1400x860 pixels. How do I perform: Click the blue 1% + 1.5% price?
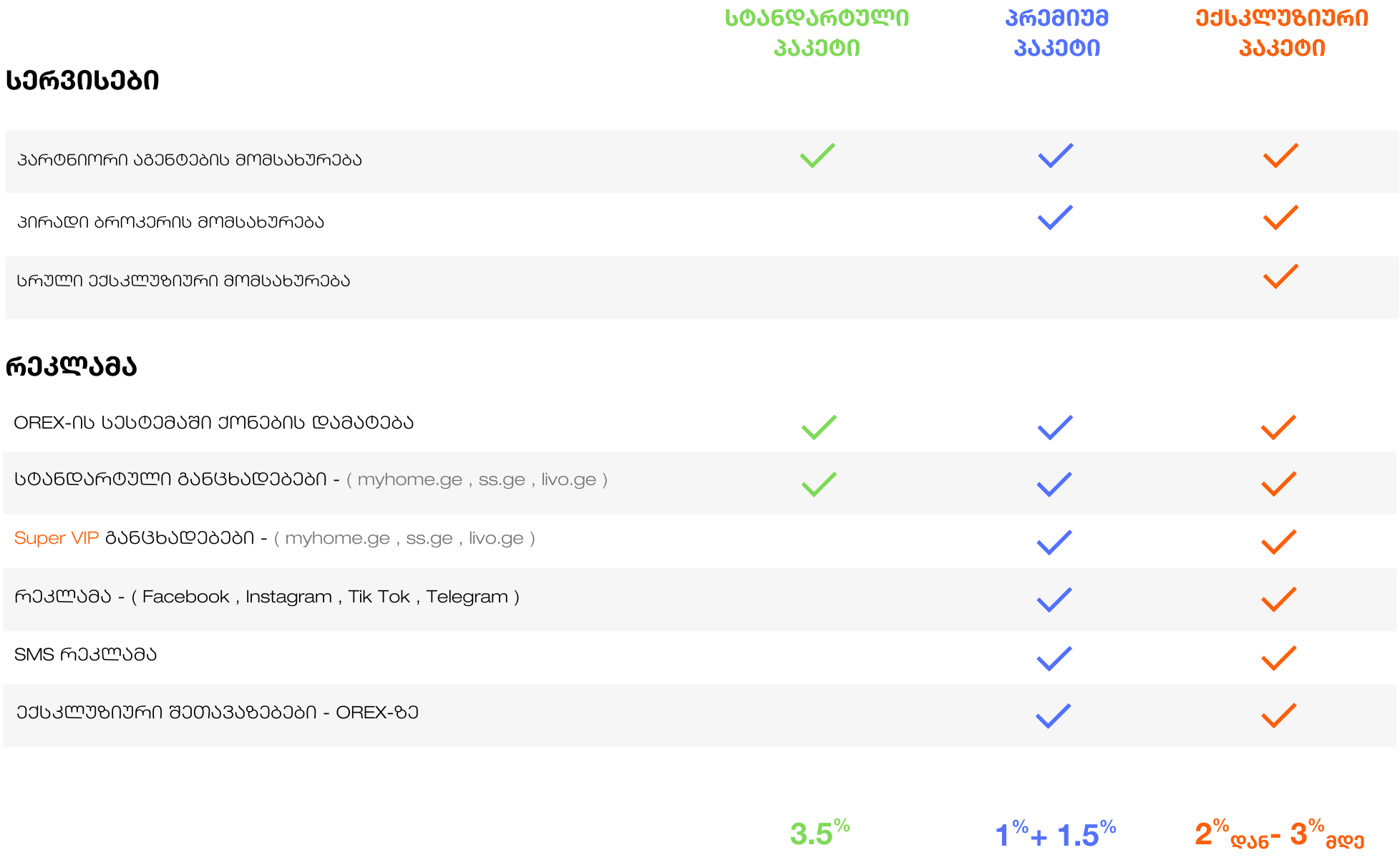pyautogui.click(x=1056, y=834)
